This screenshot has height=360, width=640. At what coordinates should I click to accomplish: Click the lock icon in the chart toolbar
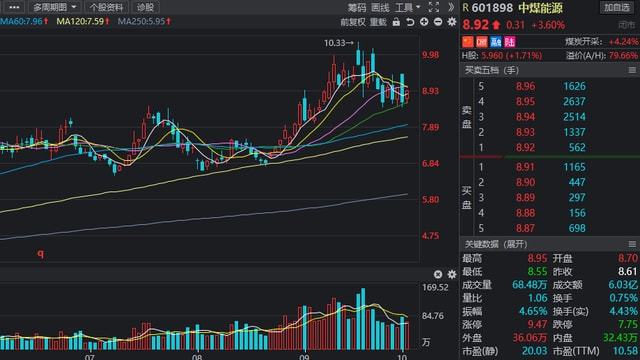click(396, 22)
